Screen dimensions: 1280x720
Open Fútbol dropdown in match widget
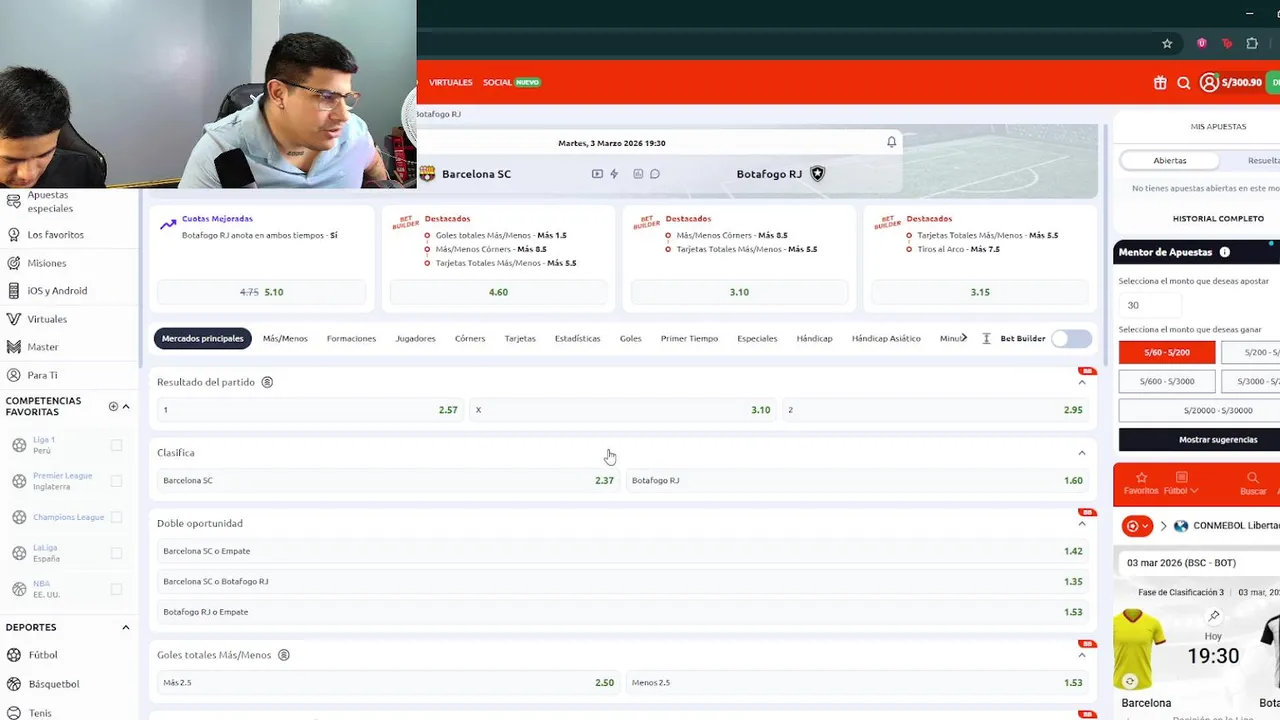(1181, 484)
